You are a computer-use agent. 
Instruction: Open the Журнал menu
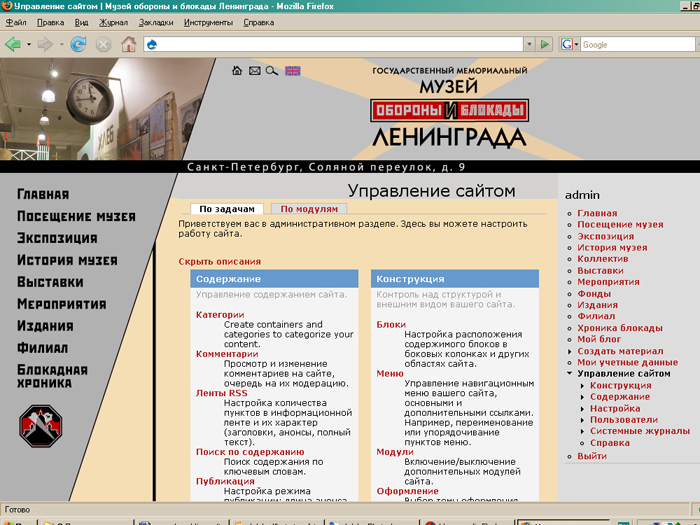tap(113, 22)
